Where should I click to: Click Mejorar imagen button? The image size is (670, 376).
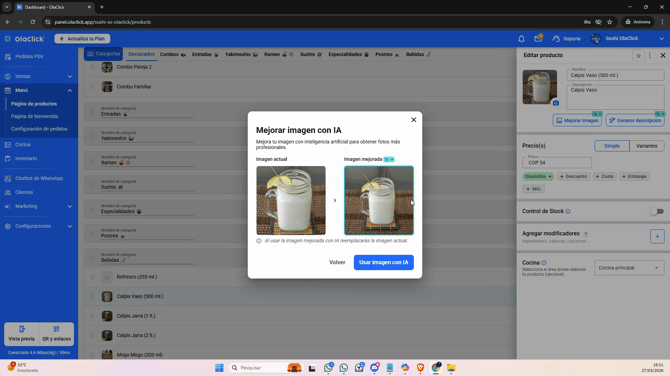577,120
